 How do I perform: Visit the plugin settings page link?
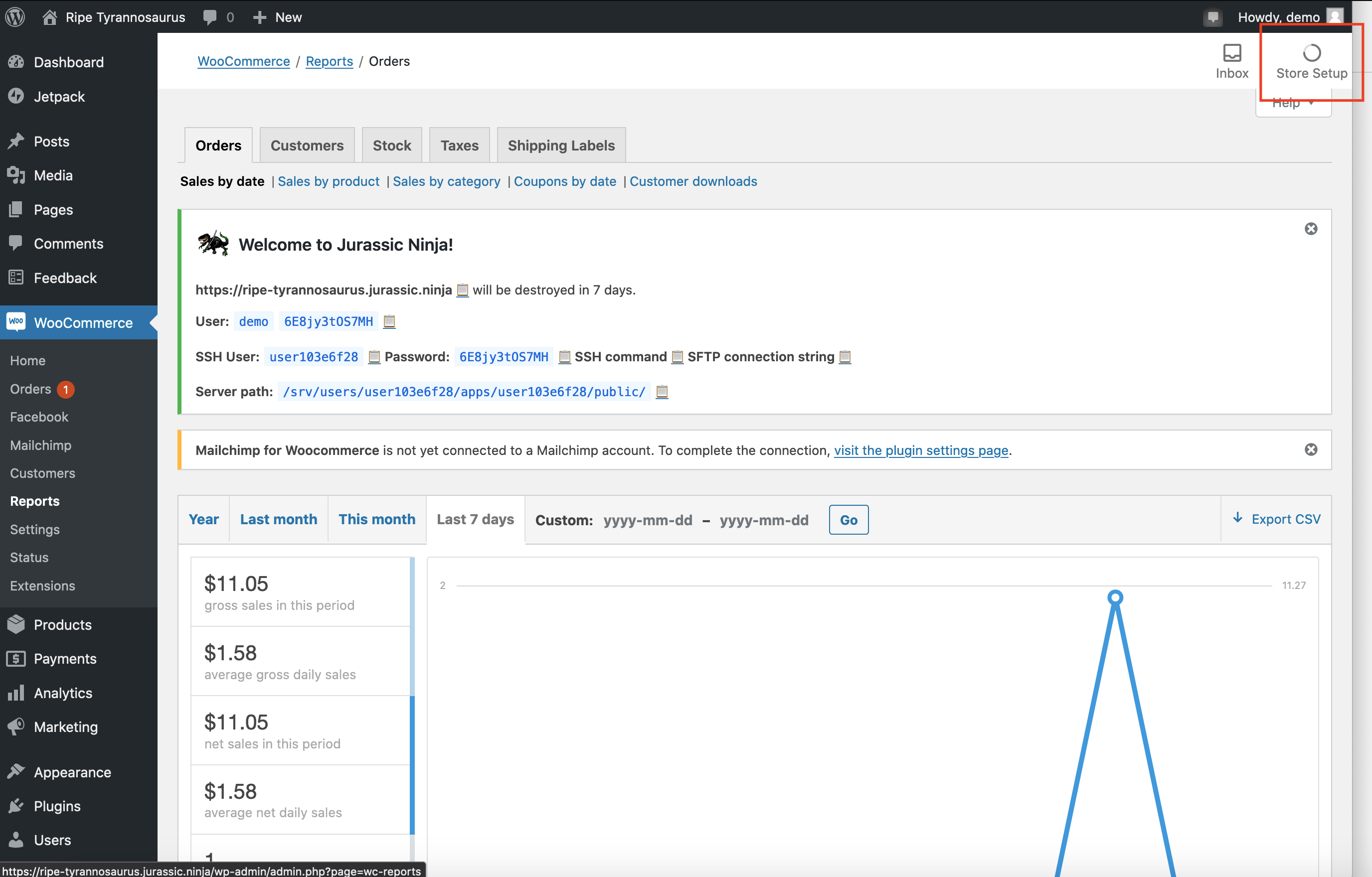(x=921, y=450)
